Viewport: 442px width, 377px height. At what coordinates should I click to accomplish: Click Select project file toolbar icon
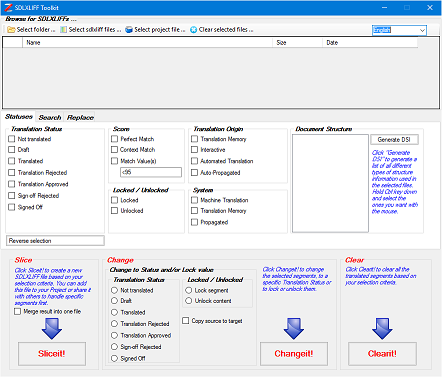129,30
